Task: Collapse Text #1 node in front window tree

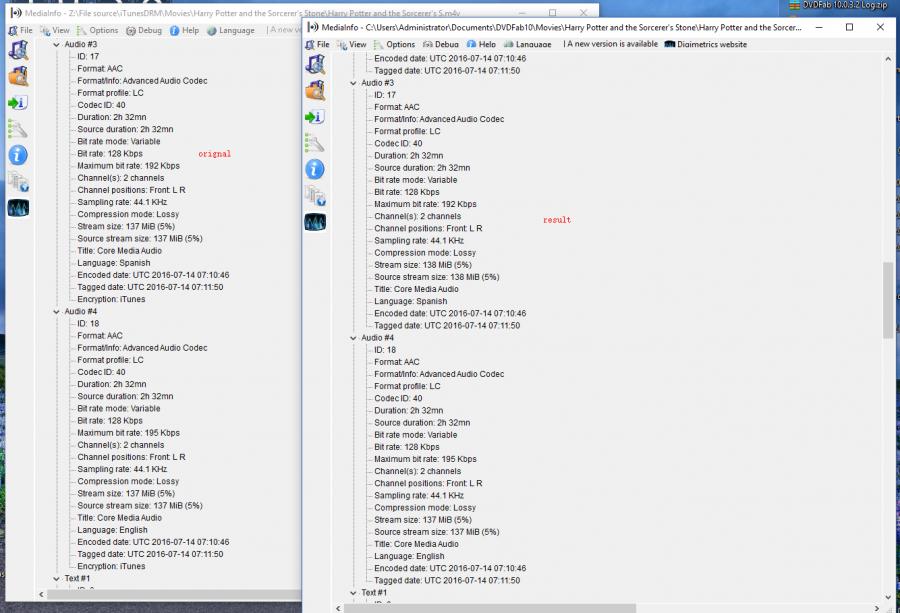Action: (353, 592)
